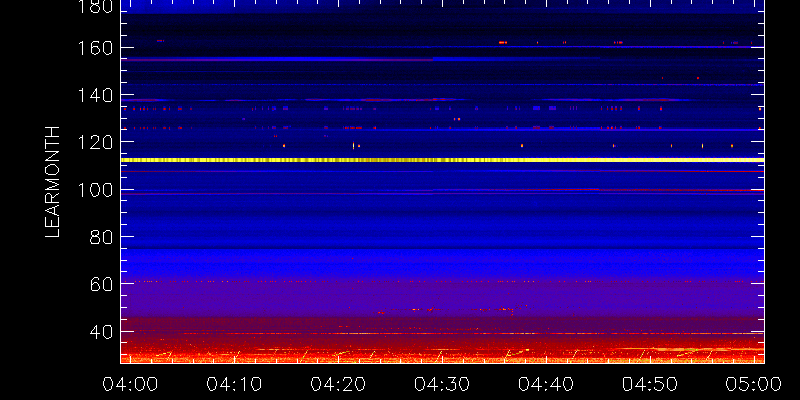This screenshot has width=800, height=400.
Task: Click the 04:40 time label
Action: [x=546, y=384]
